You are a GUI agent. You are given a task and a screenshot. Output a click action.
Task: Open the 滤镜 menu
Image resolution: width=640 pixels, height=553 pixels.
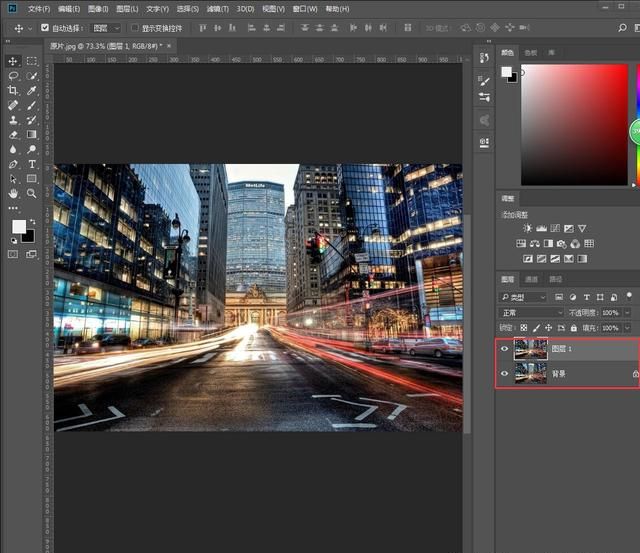click(217, 9)
